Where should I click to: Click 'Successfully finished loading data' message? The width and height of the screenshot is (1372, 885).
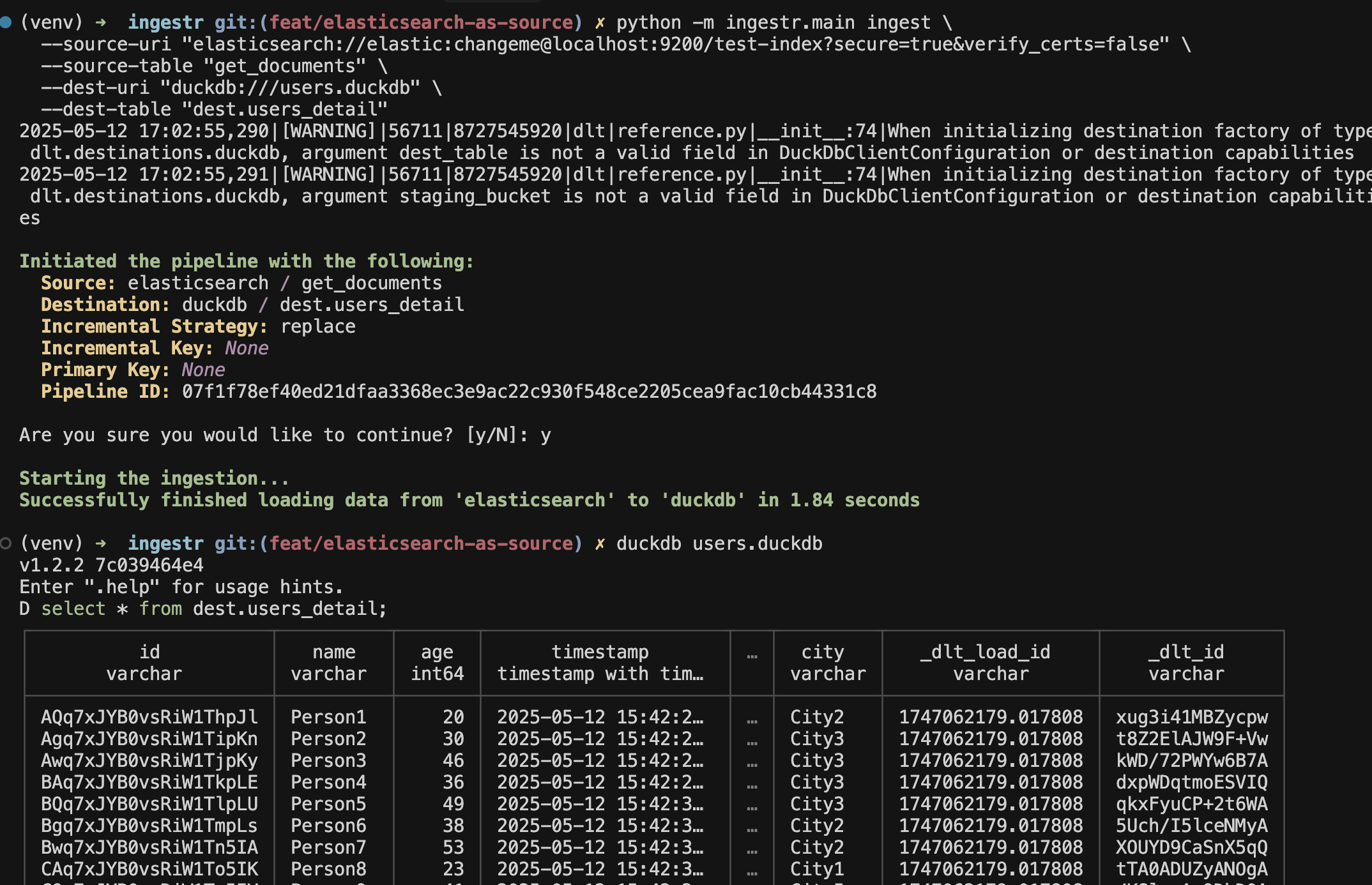point(469,500)
